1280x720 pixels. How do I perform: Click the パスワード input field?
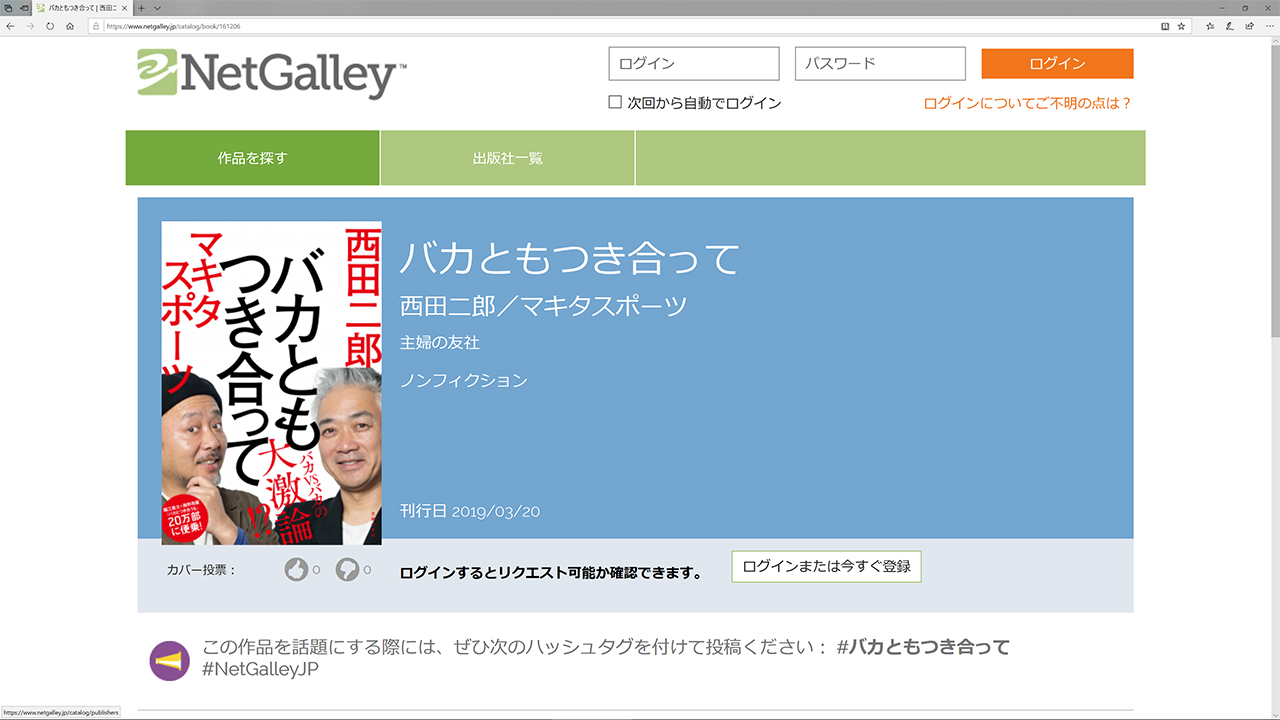tap(880, 63)
